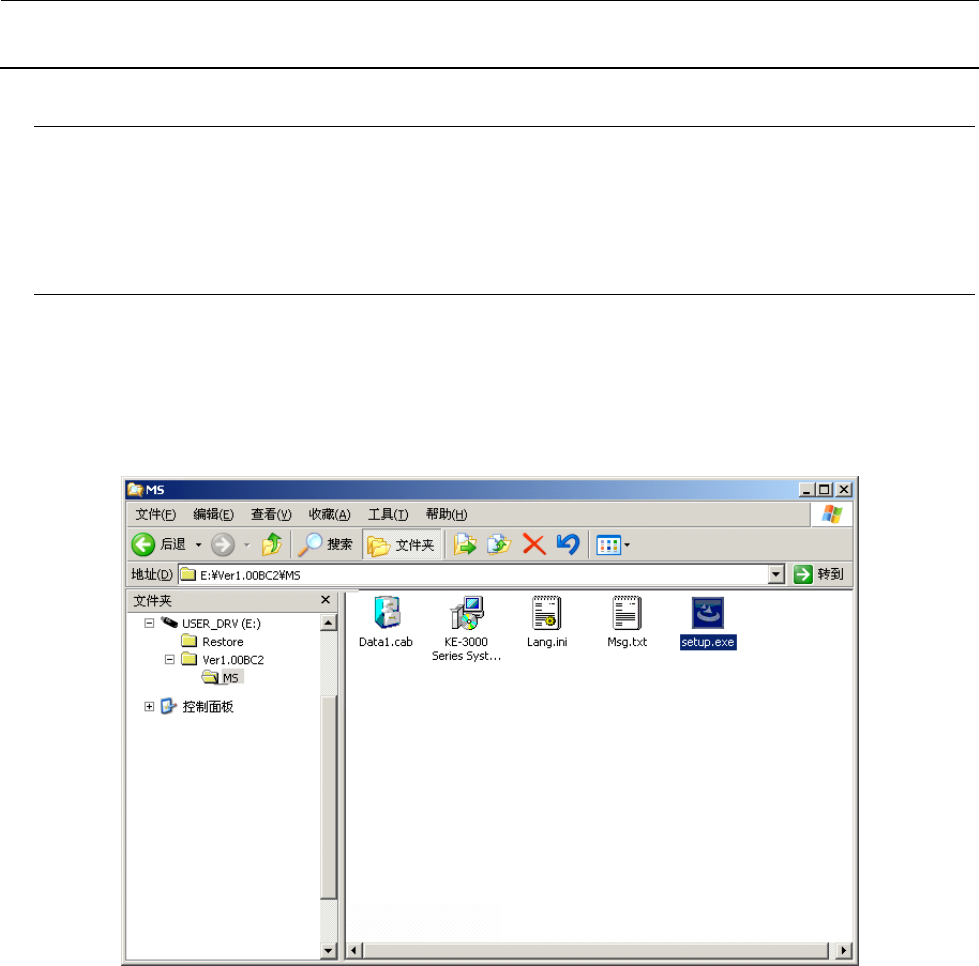The image size is (979, 966).
Task: Select the MS folder in tree
Action: (x=230, y=678)
